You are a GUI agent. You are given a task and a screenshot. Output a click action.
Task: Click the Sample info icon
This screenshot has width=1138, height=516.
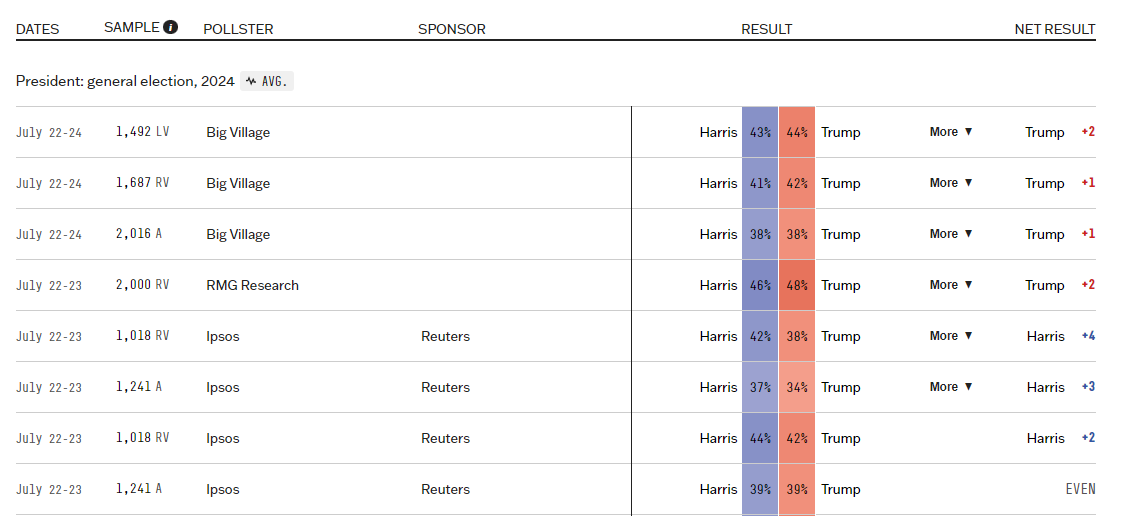coord(171,28)
